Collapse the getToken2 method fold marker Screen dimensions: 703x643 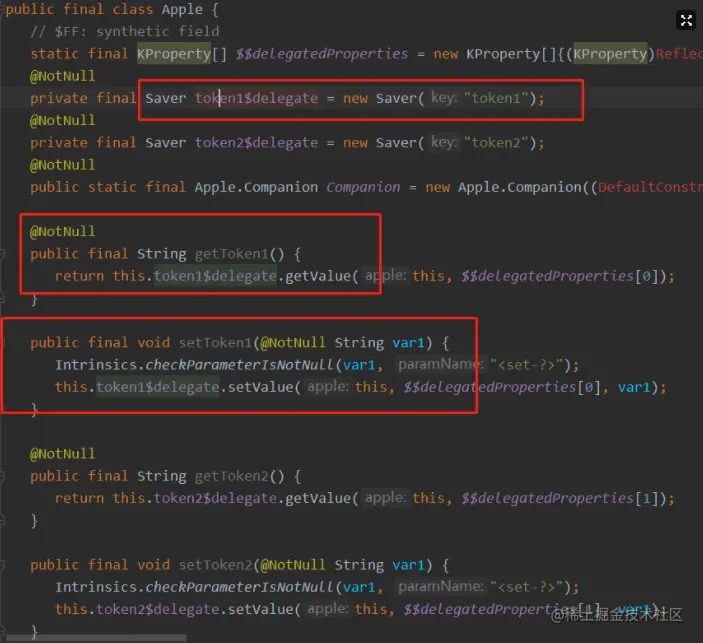[2, 476]
